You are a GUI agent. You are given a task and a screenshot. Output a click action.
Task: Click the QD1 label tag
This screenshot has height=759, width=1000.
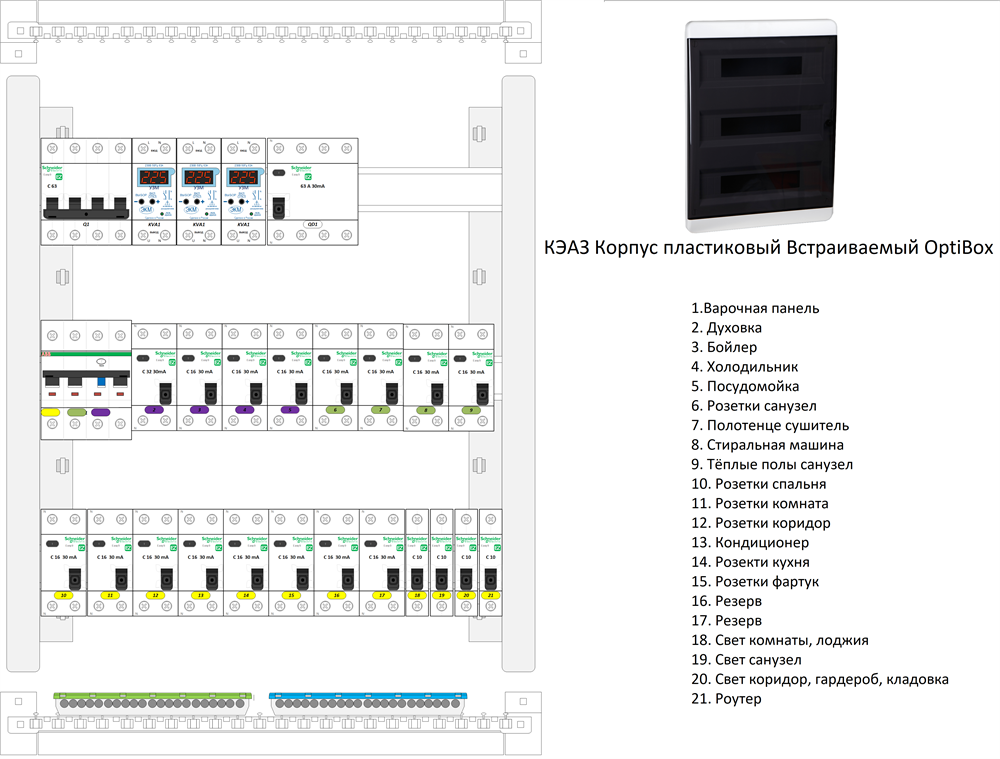click(312, 225)
